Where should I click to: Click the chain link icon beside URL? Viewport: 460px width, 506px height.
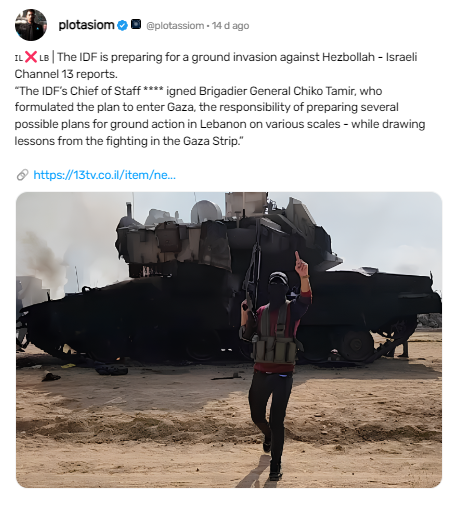(23, 175)
